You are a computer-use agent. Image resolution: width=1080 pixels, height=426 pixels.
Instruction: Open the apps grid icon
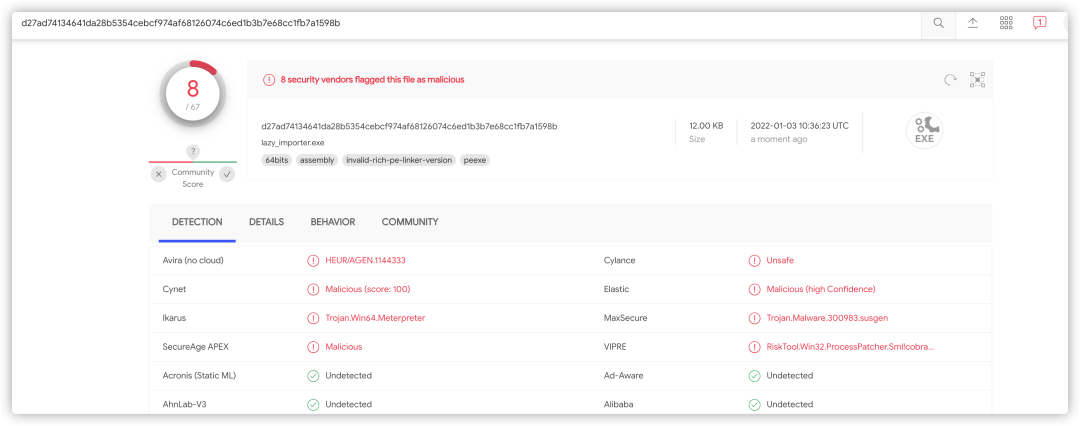tap(1006, 23)
